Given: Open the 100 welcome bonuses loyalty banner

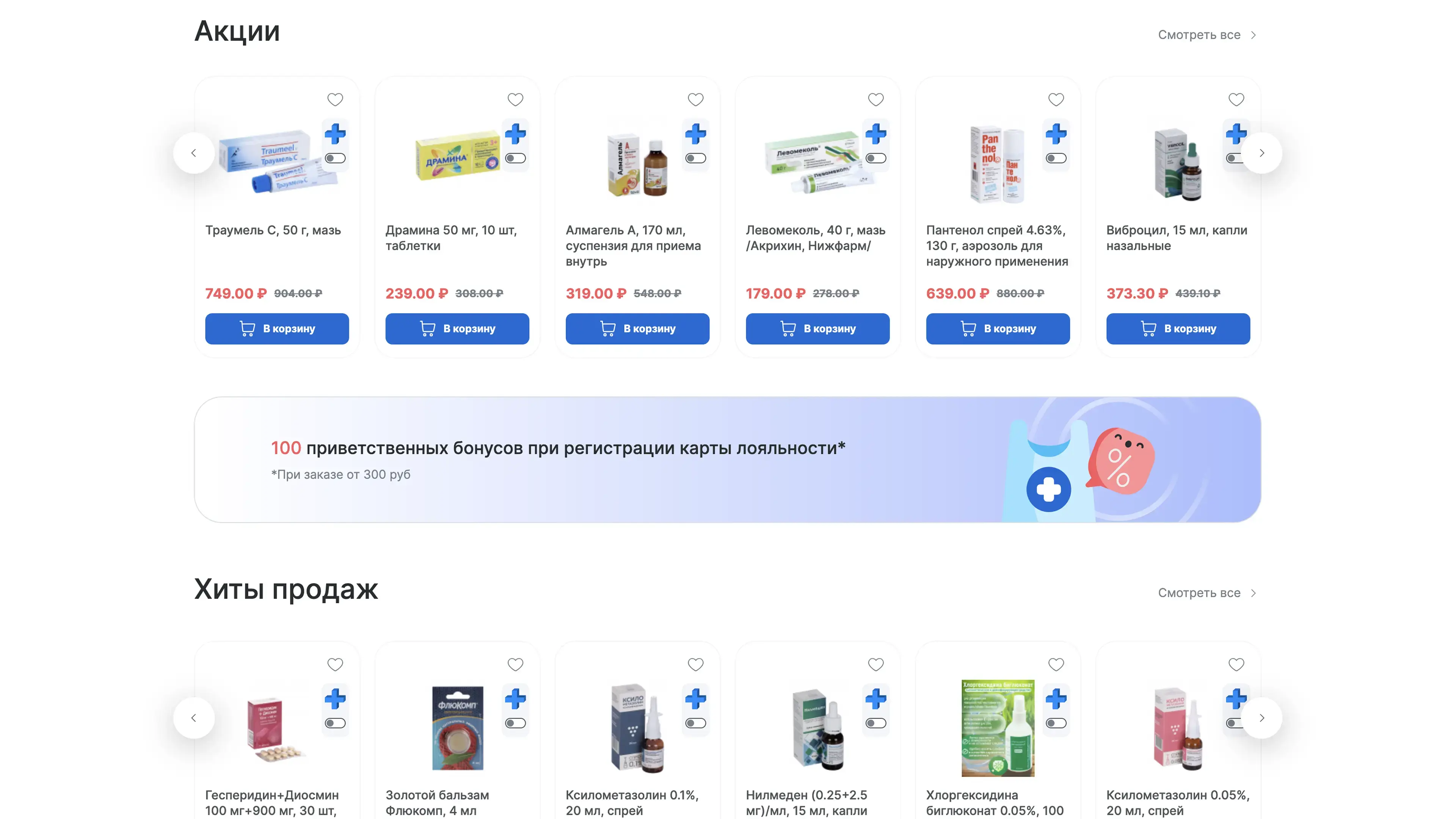Looking at the screenshot, I should click(728, 460).
